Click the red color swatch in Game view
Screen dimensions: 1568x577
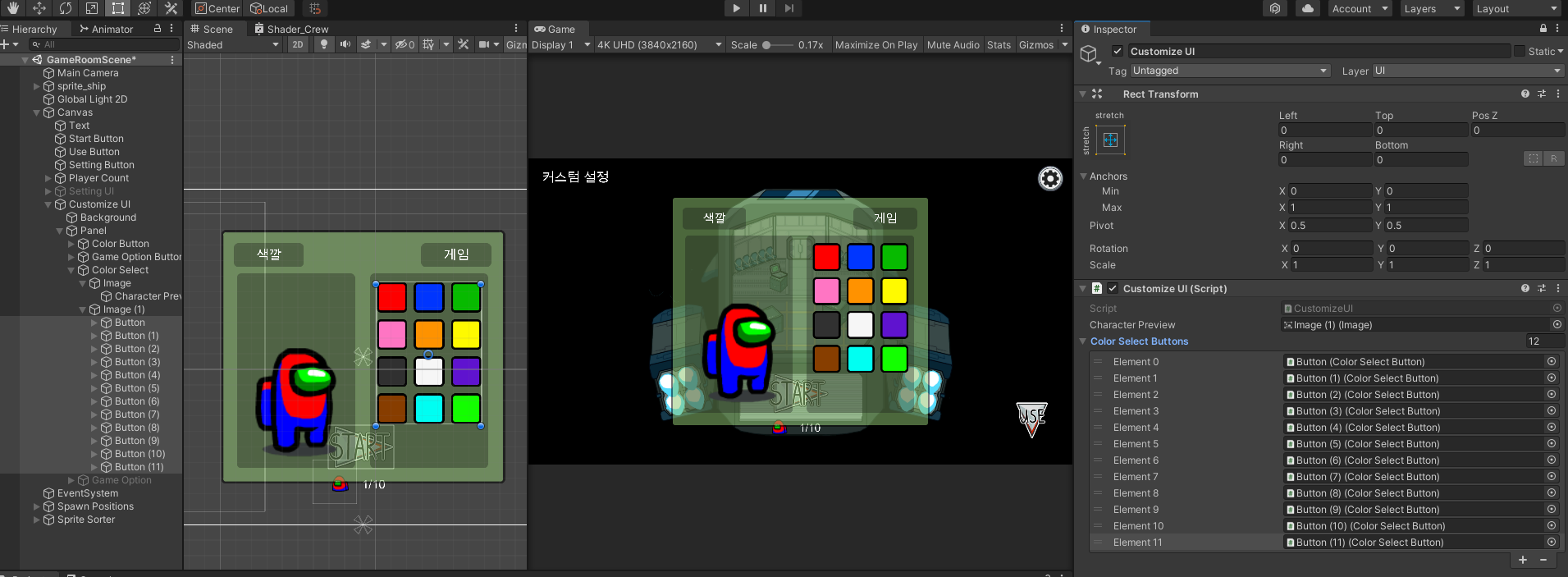pyautogui.click(x=826, y=257)
